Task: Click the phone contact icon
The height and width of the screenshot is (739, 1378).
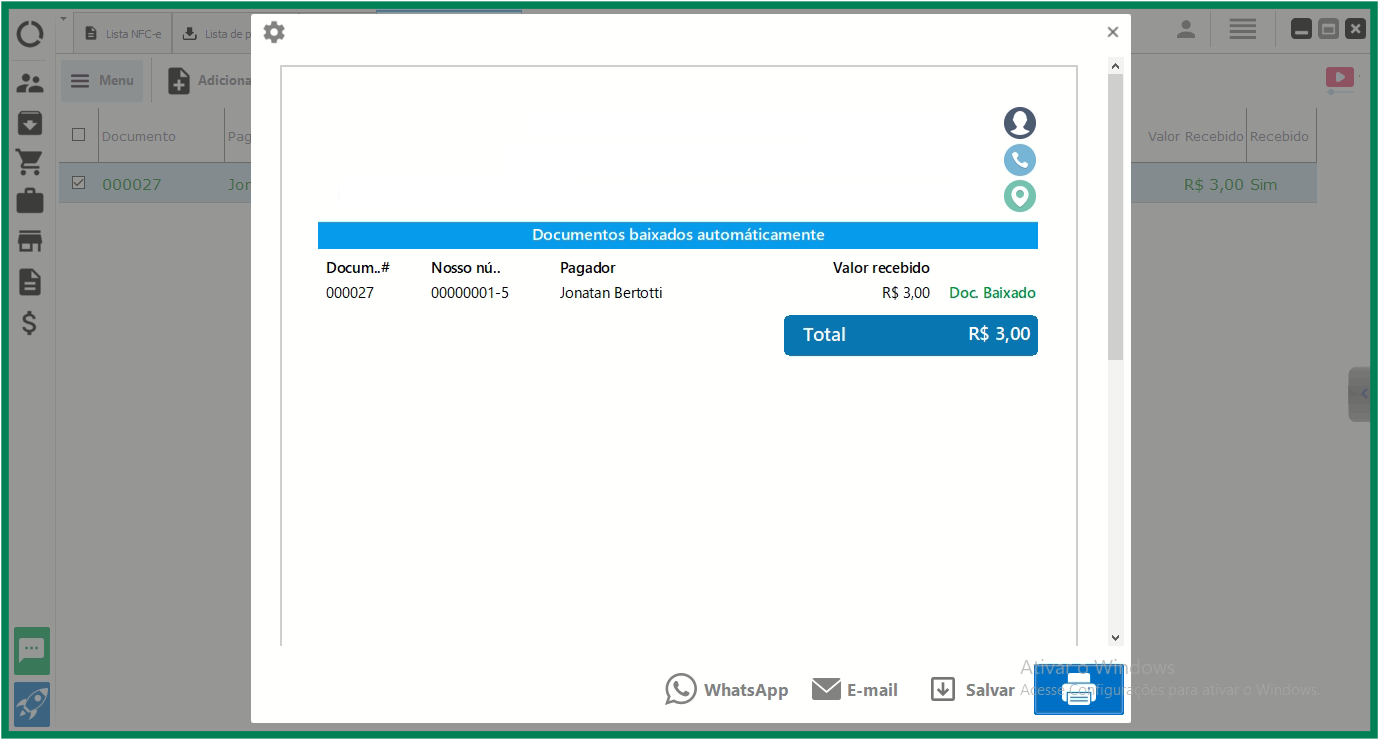Action: [1019, 160]
